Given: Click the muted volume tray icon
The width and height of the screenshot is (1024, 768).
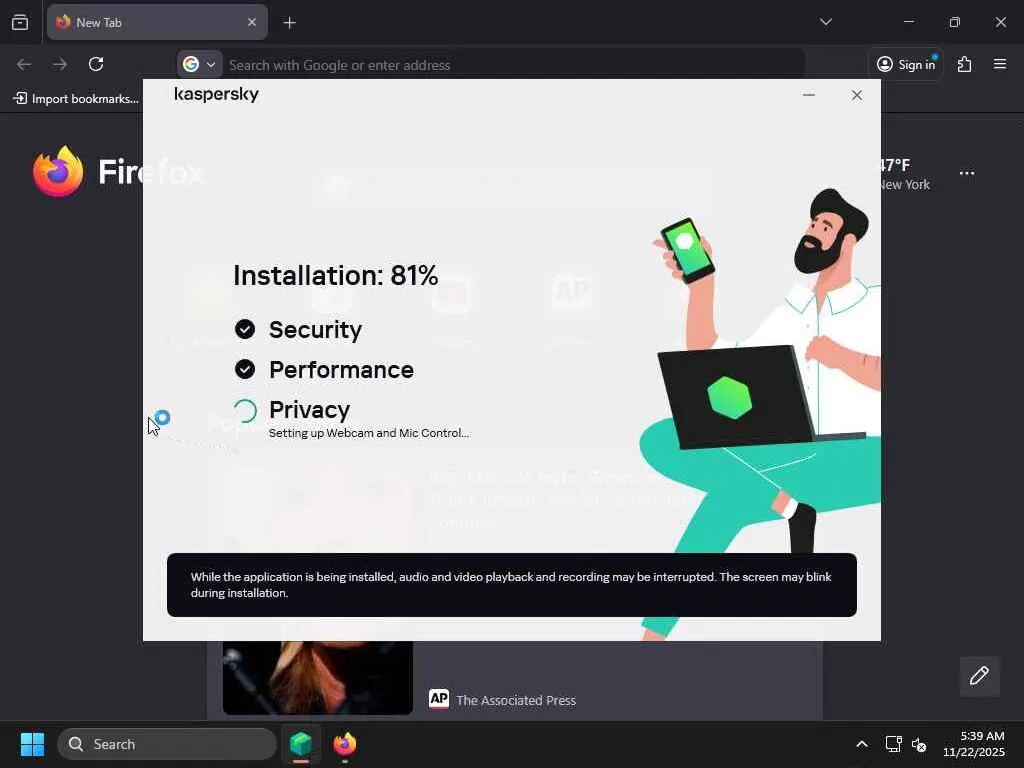Looking at the screenshot, I should pyautogui.click(x=919, y=744).
